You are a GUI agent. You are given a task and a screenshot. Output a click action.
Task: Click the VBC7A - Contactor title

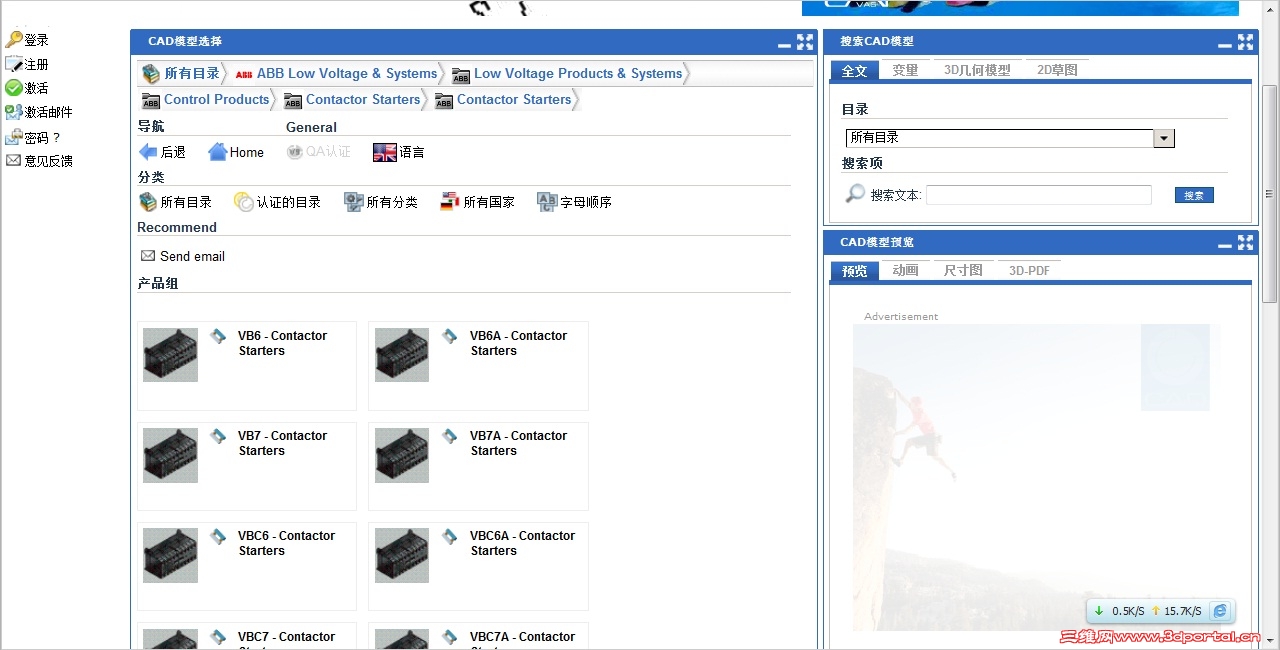pyautogui.click(x=522, y=637)
